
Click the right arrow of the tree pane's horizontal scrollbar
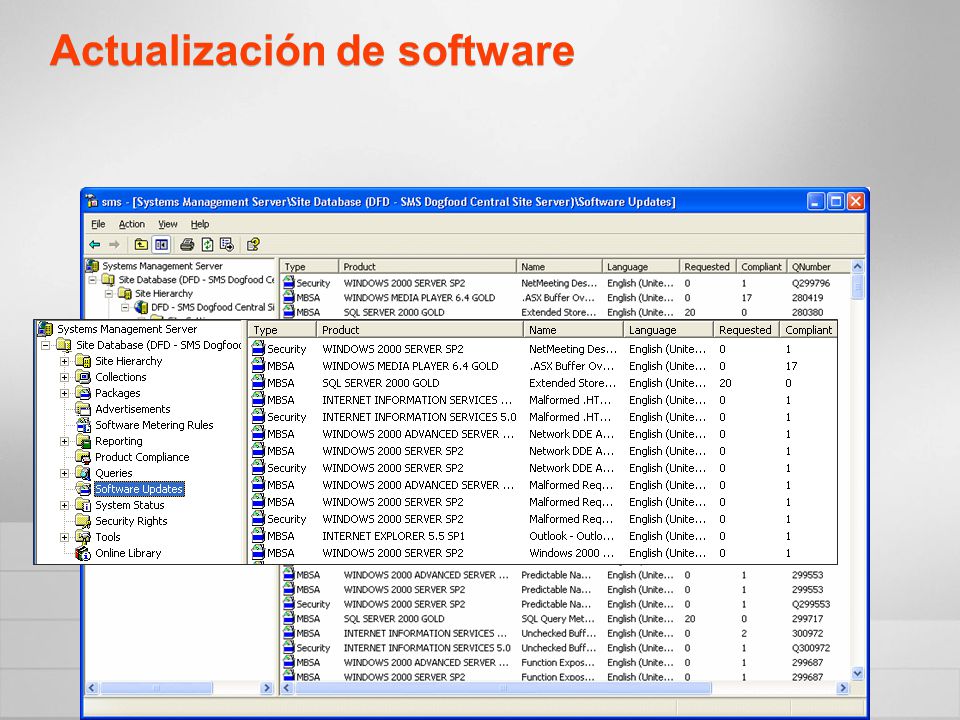266,688
